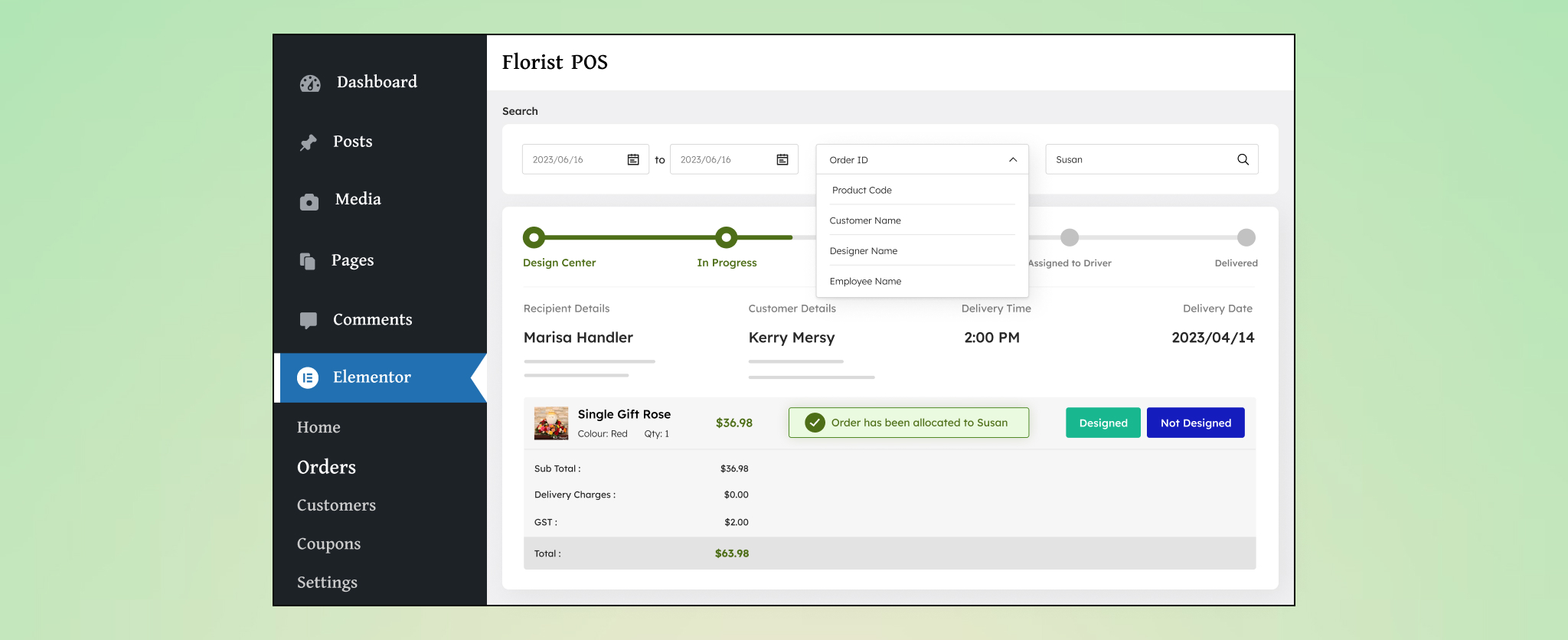This screenshot has height=640, width=1568.
Task: Open the Orders submenu item
Action: [x=326, y=467]
